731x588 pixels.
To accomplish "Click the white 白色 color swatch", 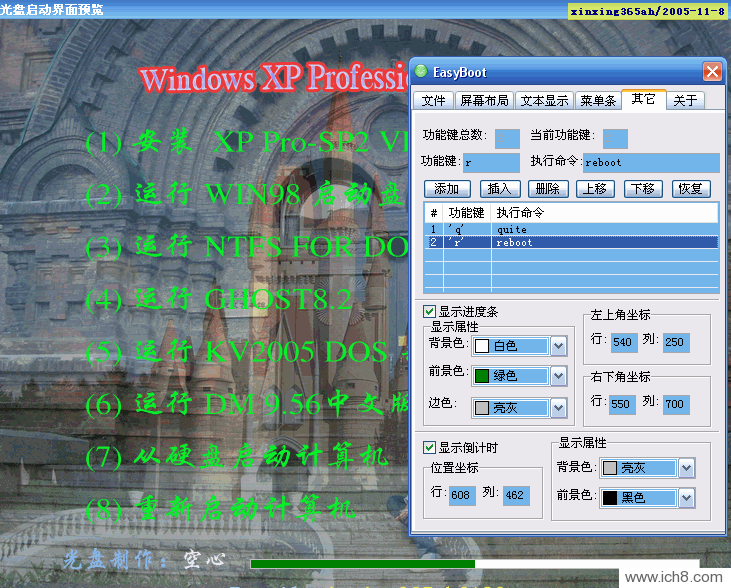I will pyautogui.click(x=482, y=346).
